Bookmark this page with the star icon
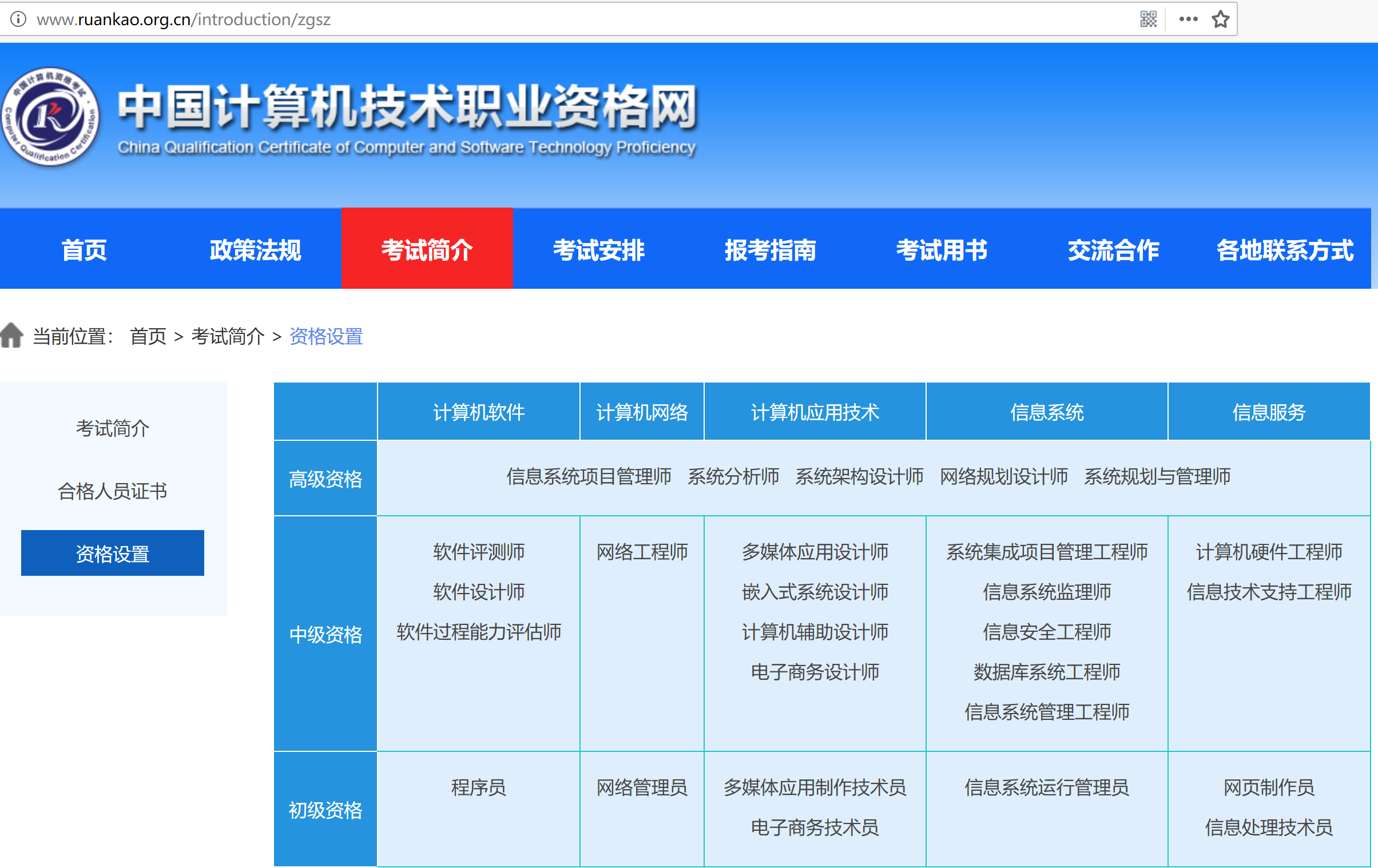 tap(1220, 19)
